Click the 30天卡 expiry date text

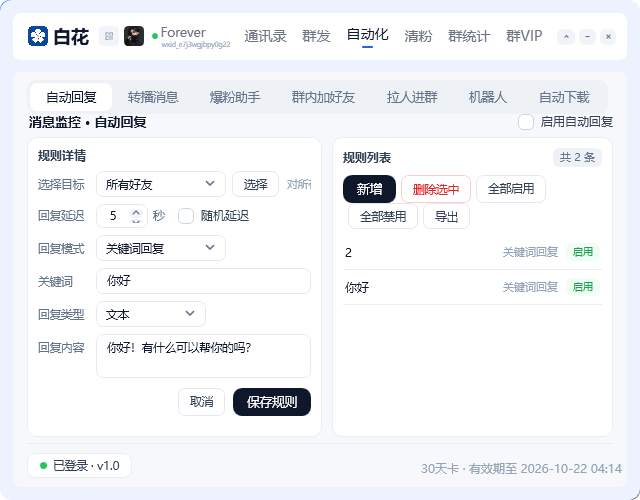[x=521, y=469]
